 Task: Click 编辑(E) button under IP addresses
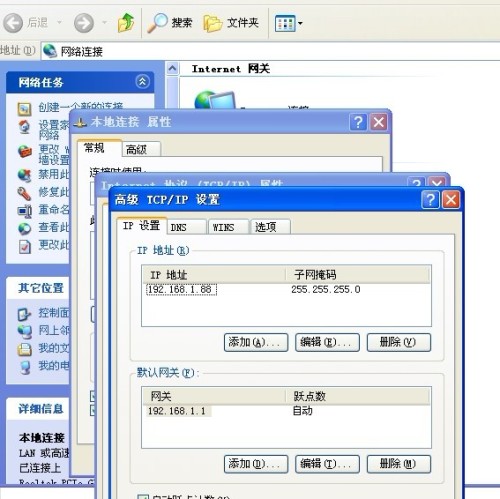tap(327, 342)
